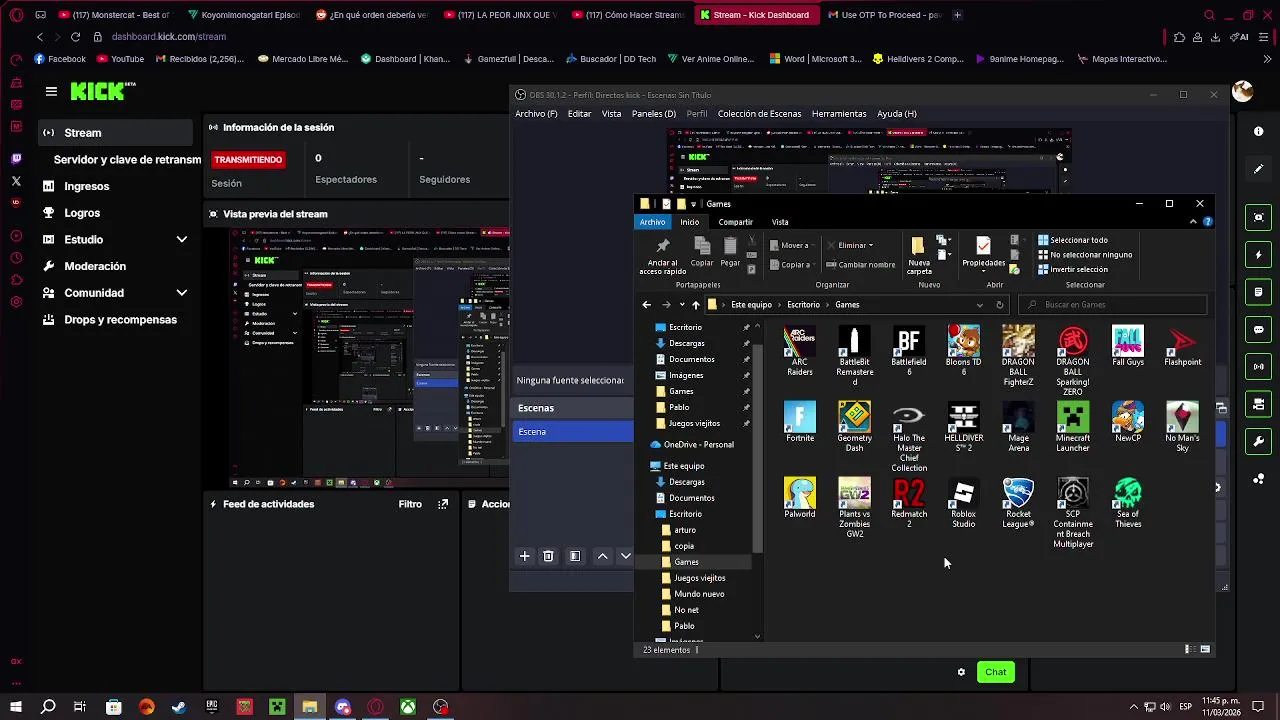Viewport: 1280px width, 720px height.
Task: Move scene up in OBS Escenas
Action: pos(602,556)
